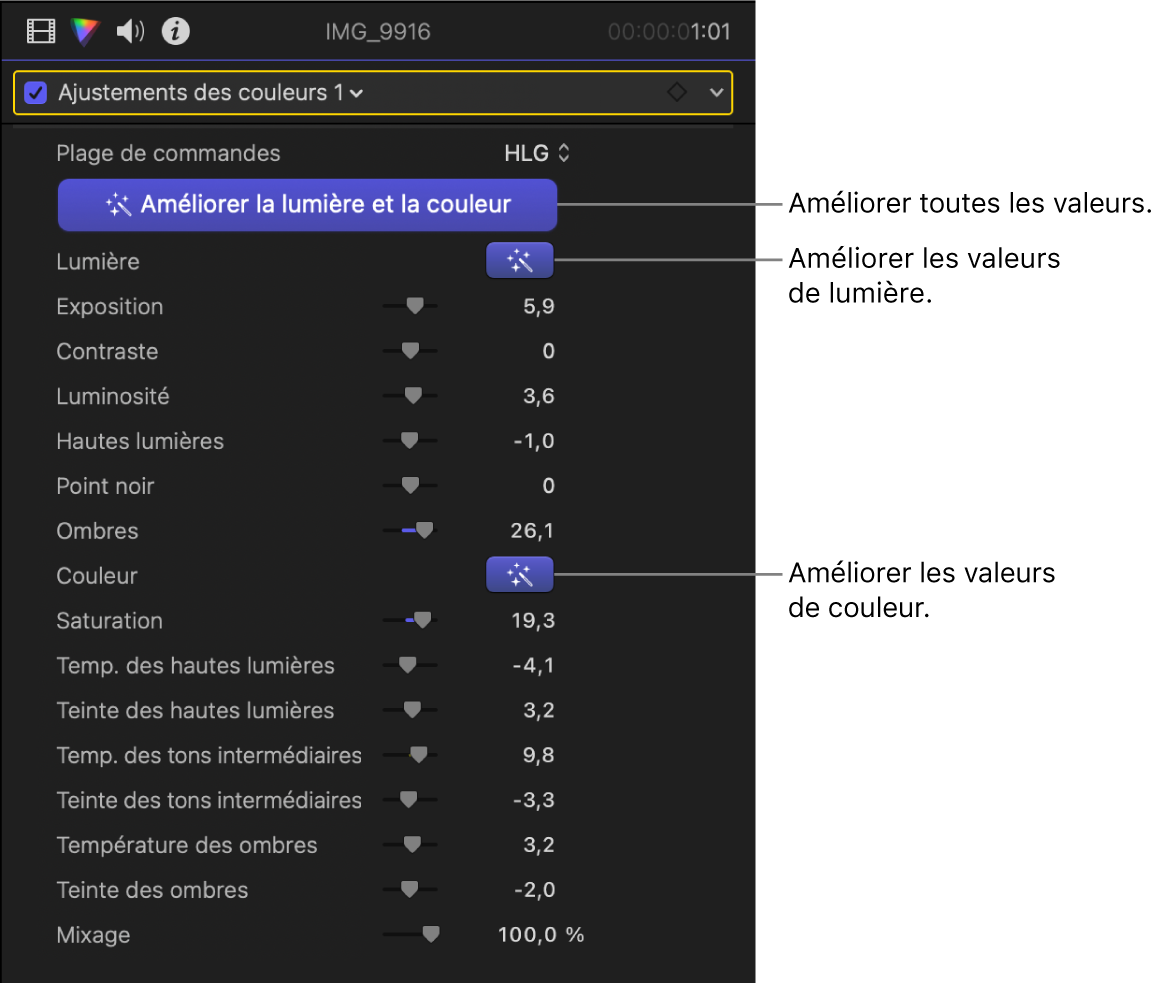
Task: Click the timecode 00:00:01:01 display
Action: click(x=669, y=32)
